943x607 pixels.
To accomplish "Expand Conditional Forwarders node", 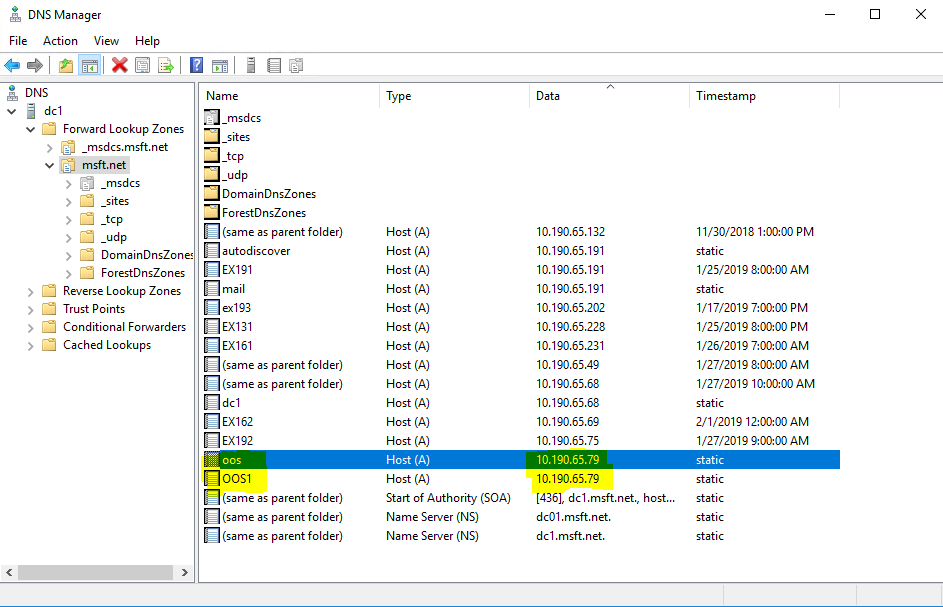I will pos(31,328).
